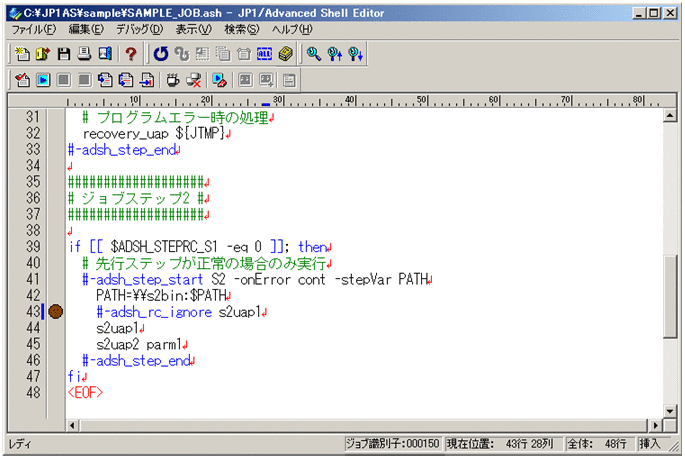This screenshot has height=459, width=685.
Task: Clear all breakpoints with red X icon
Action: [194, 80]
